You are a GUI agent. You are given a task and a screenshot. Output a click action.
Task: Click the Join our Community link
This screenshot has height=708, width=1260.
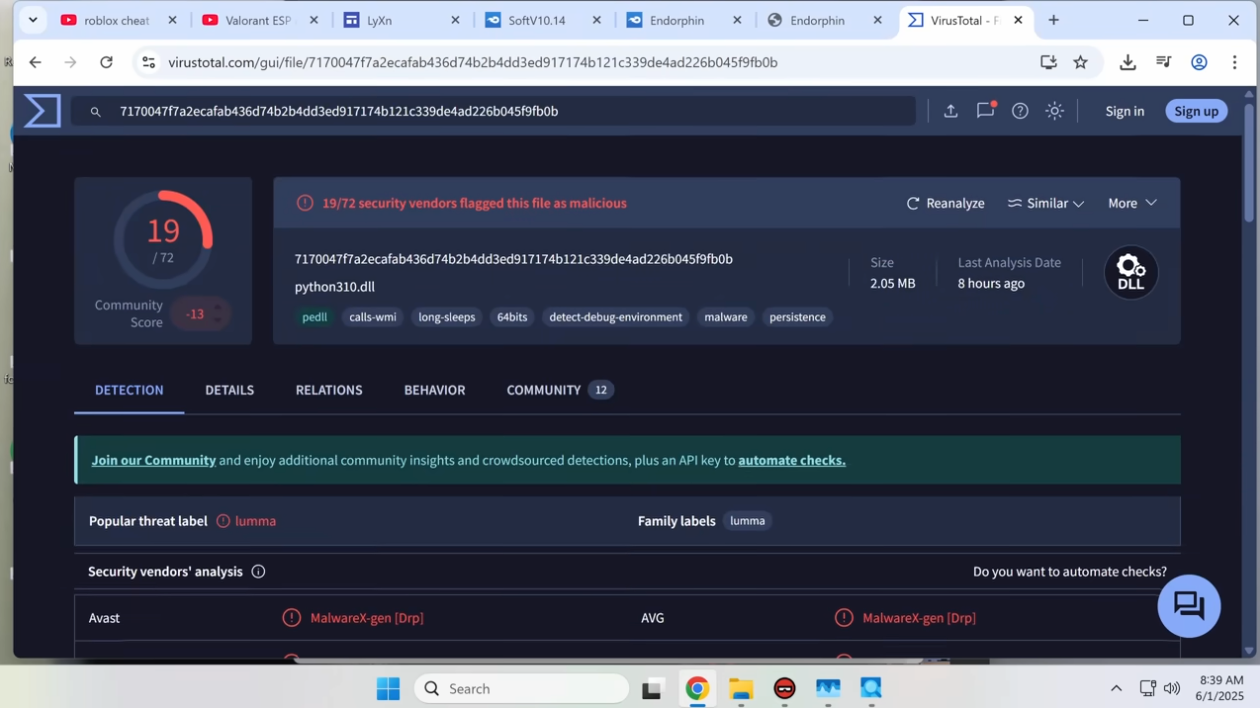[154, 460]
